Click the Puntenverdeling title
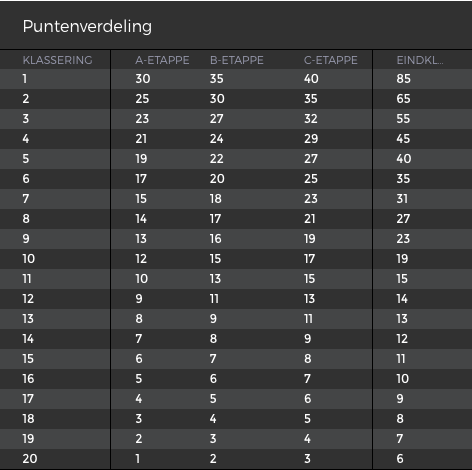Viewport: 472px width, 470px height. [x=87, y=26]
